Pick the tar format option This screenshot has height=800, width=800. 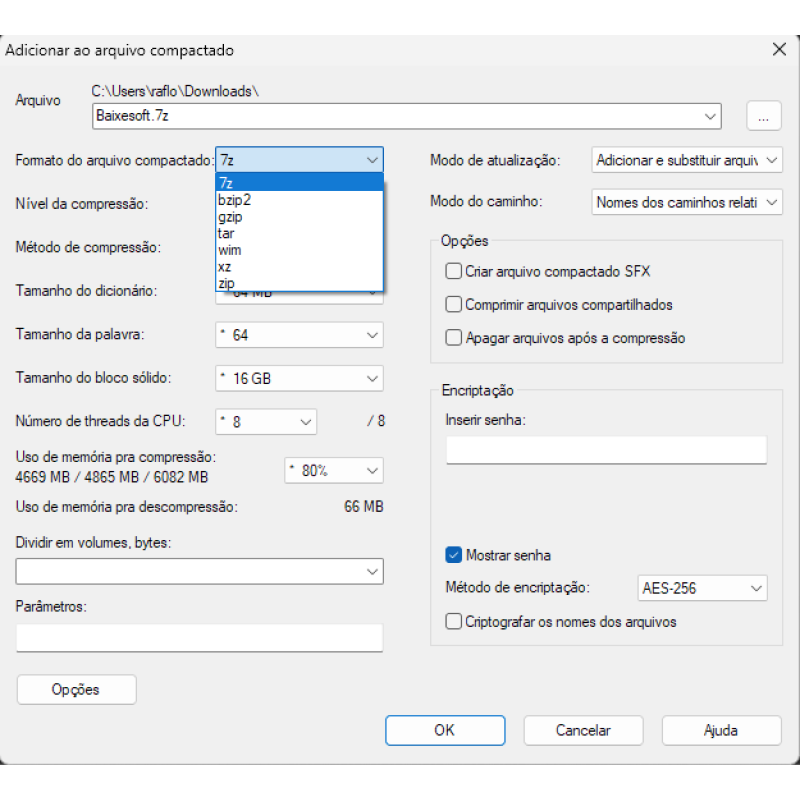(x=299, y=233)
